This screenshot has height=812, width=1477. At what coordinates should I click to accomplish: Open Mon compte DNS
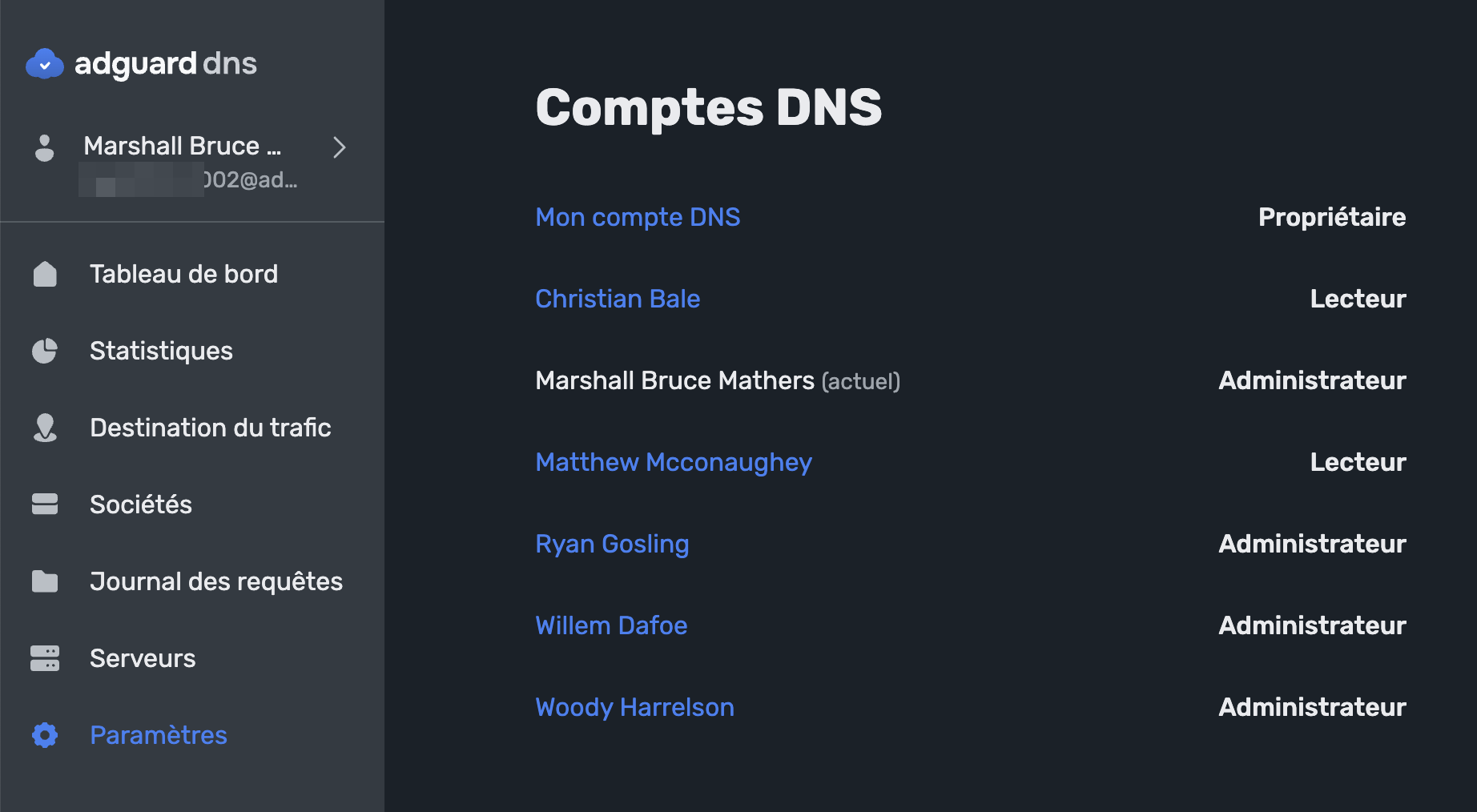(638, 217)
